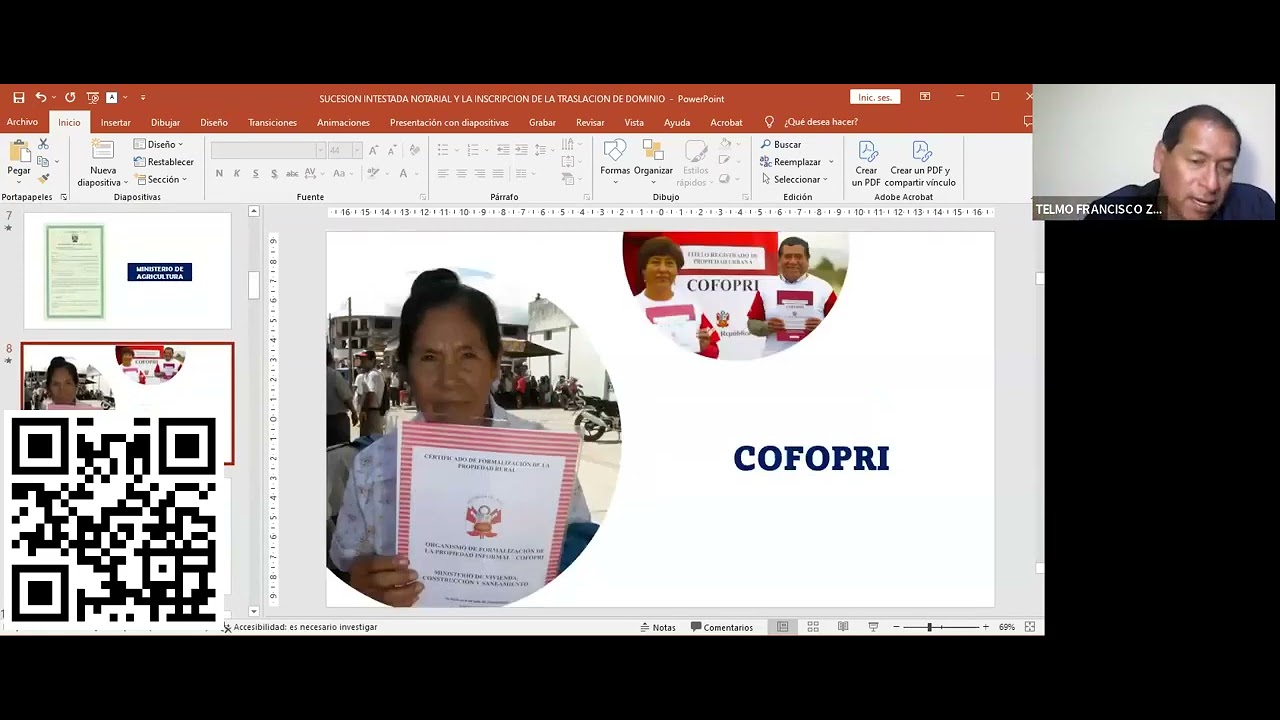Screen dimensions: 1280x720
Task: Expand the Sección dropdown
Action: (x=161, y=179)
